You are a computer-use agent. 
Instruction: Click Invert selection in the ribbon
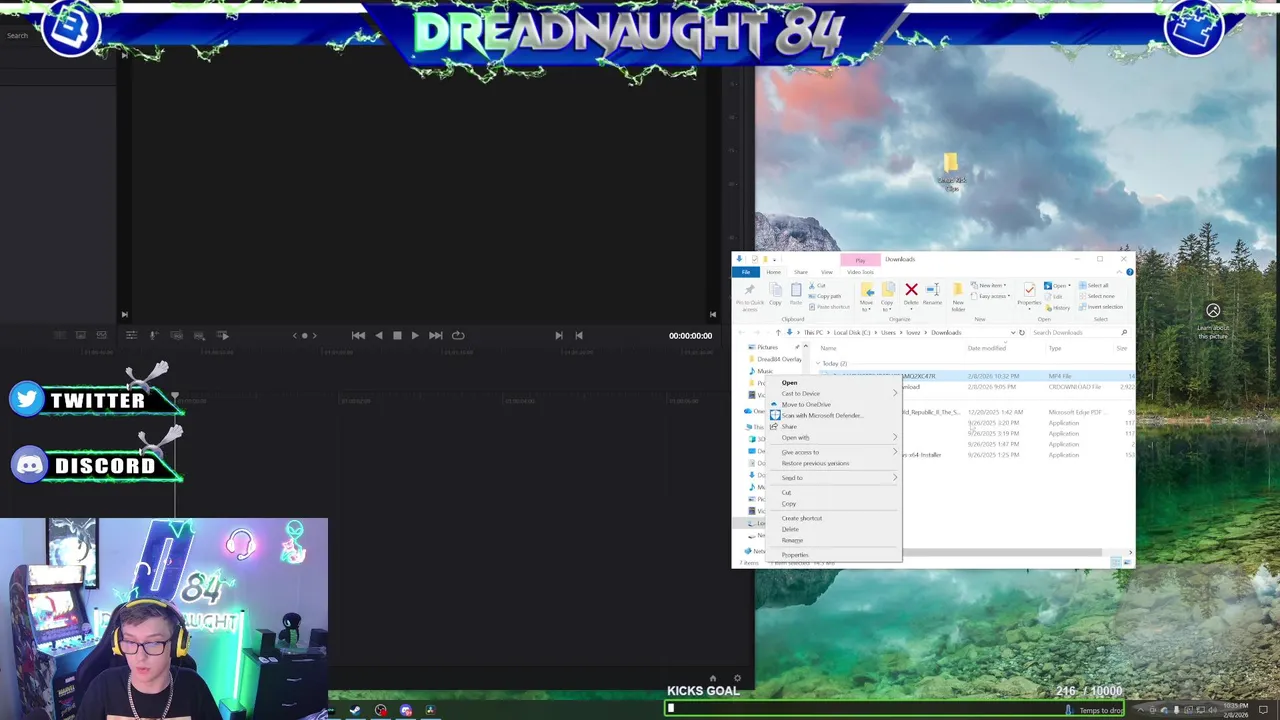click(1101, 307)
